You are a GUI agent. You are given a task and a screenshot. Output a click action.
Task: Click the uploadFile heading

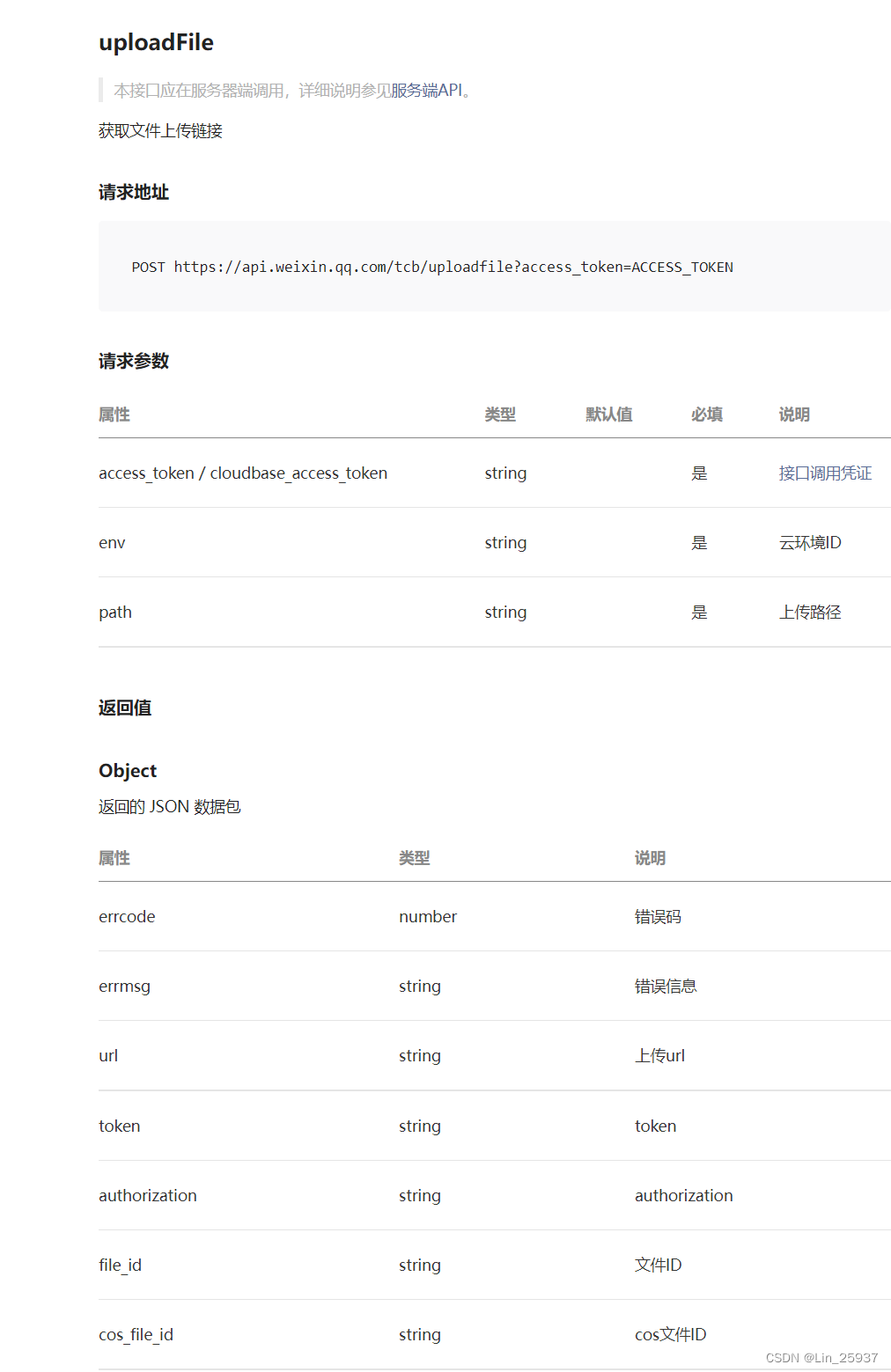[156, 42]
